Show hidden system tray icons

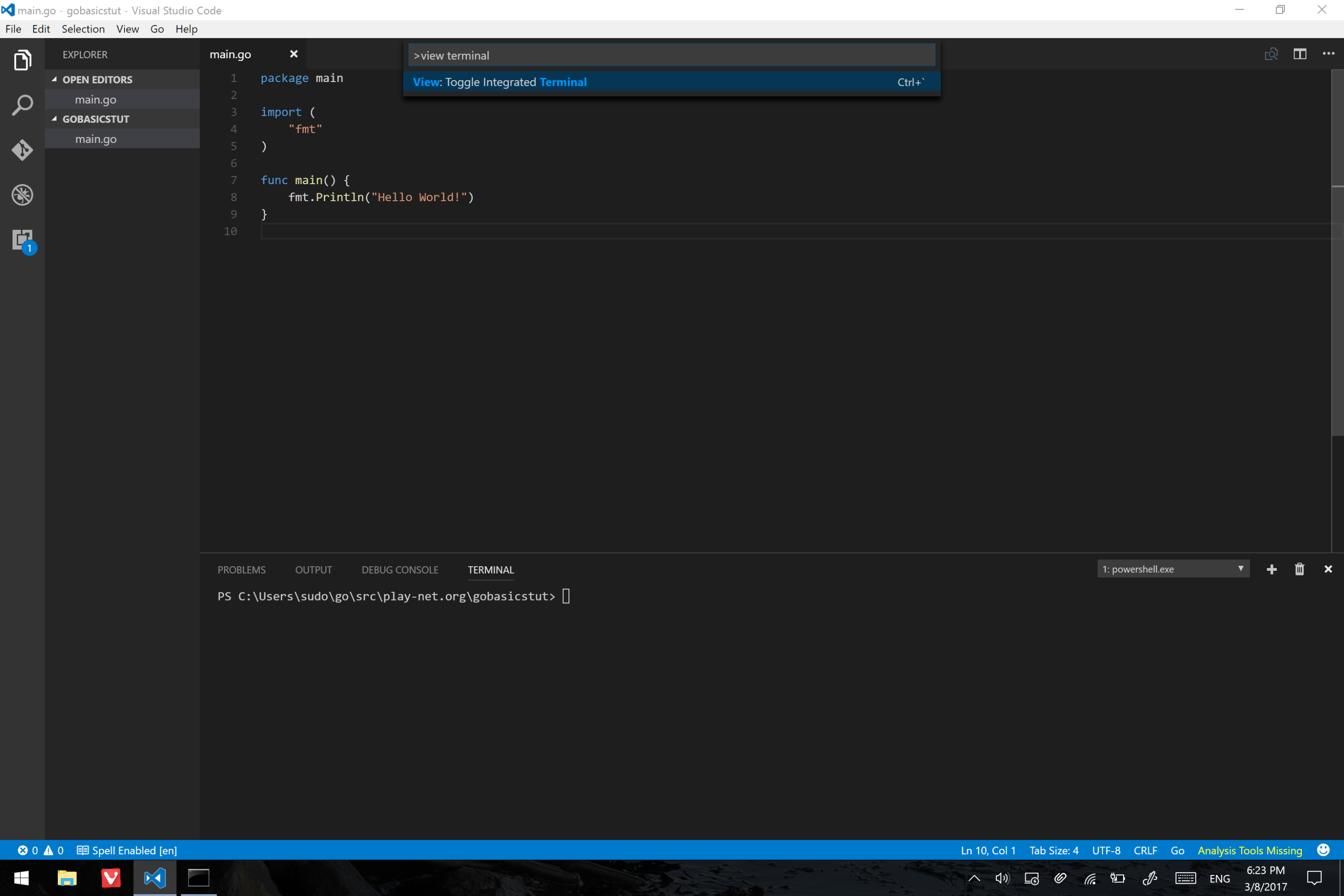click(x=974, y=878)
